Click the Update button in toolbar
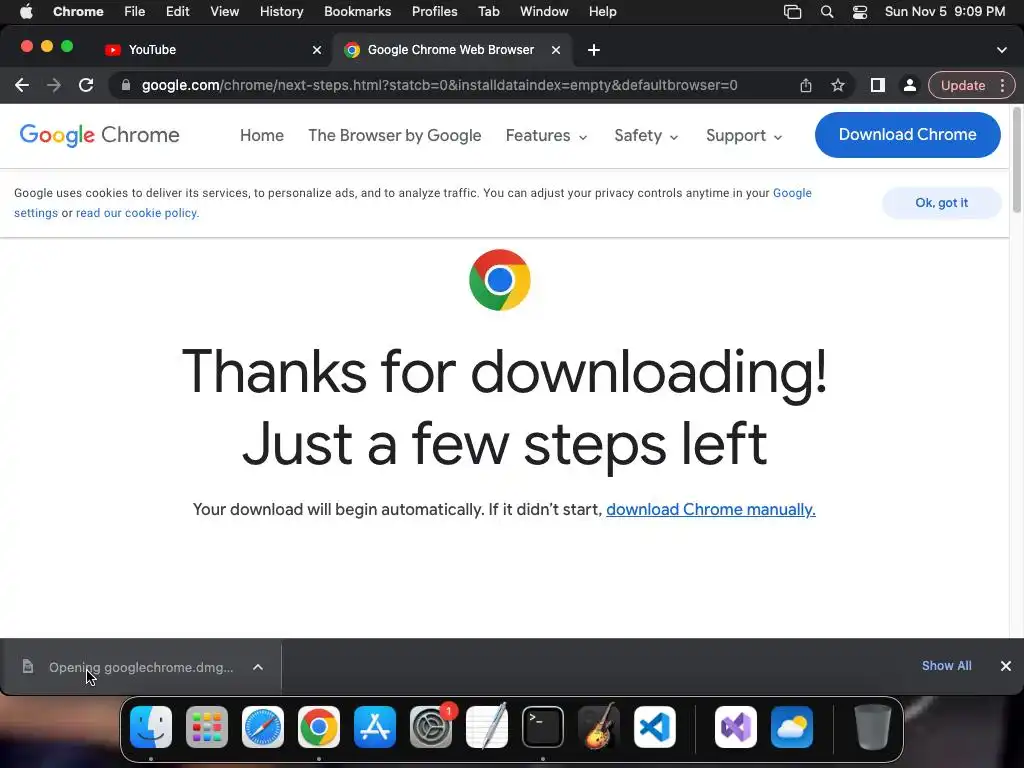The image size is (1024, 768). 963,85
